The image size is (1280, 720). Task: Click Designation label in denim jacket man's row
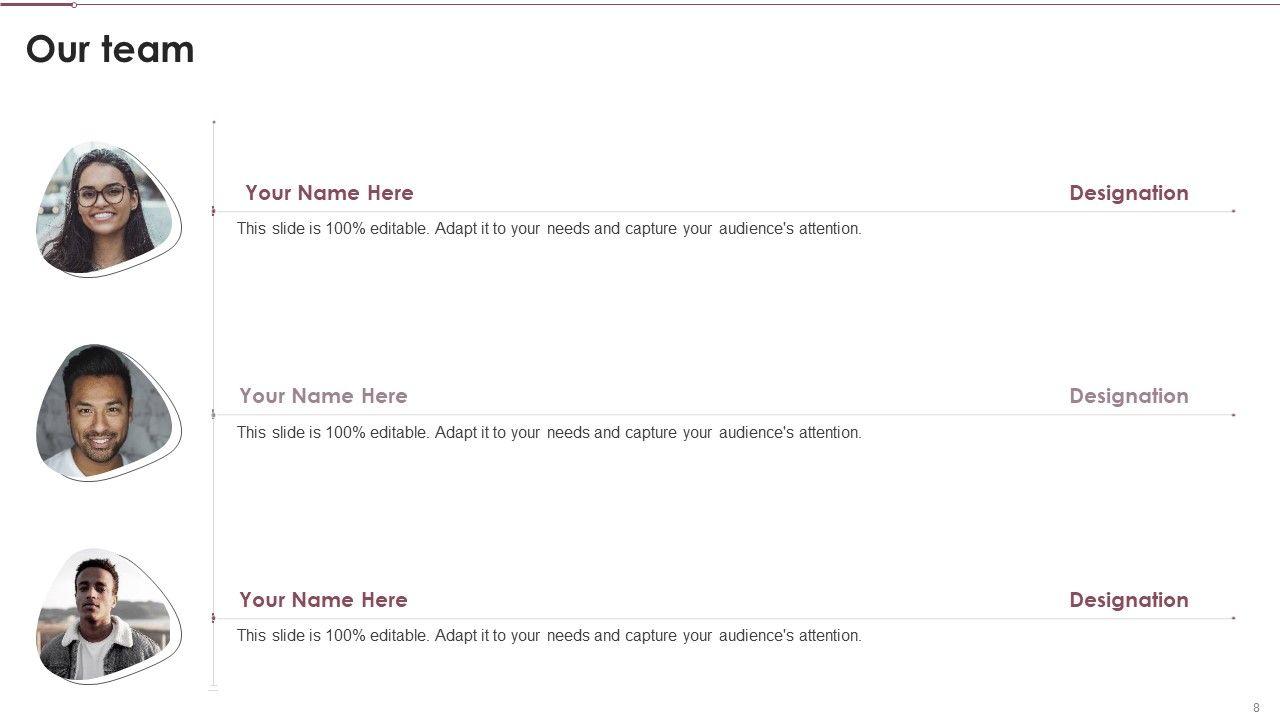click(1128, 600)
